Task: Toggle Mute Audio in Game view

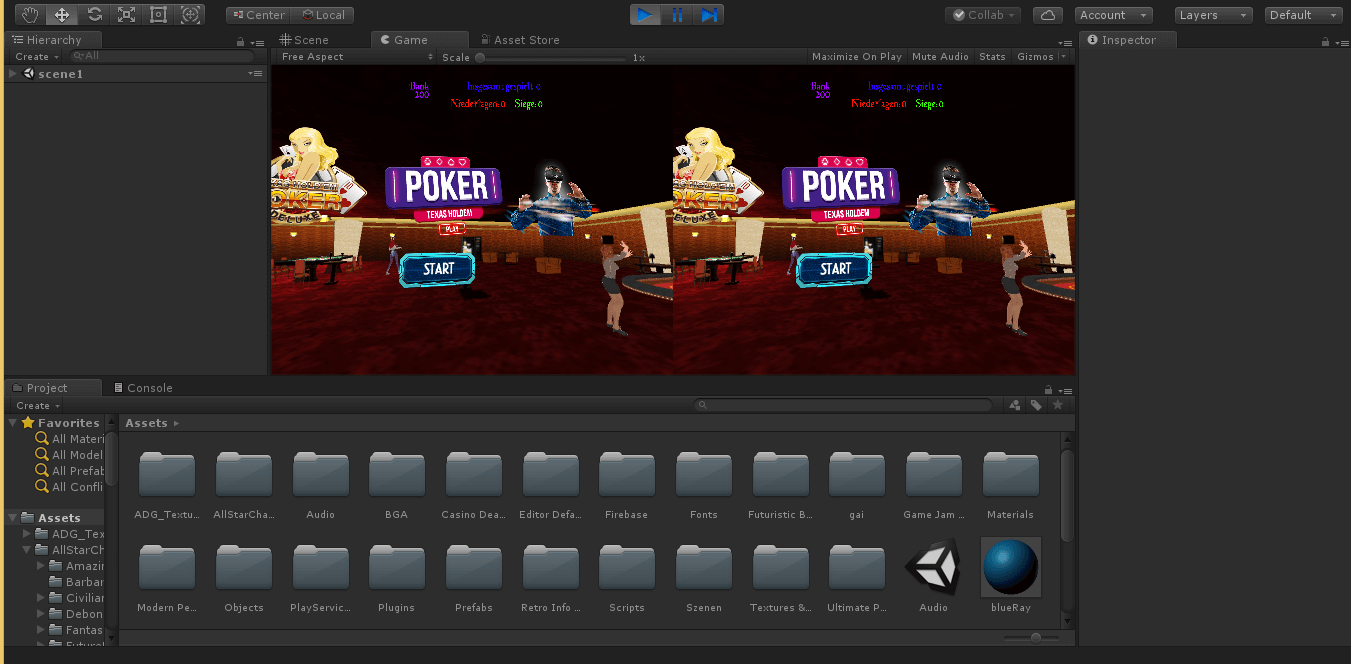Action: click(x=940, y=57)
